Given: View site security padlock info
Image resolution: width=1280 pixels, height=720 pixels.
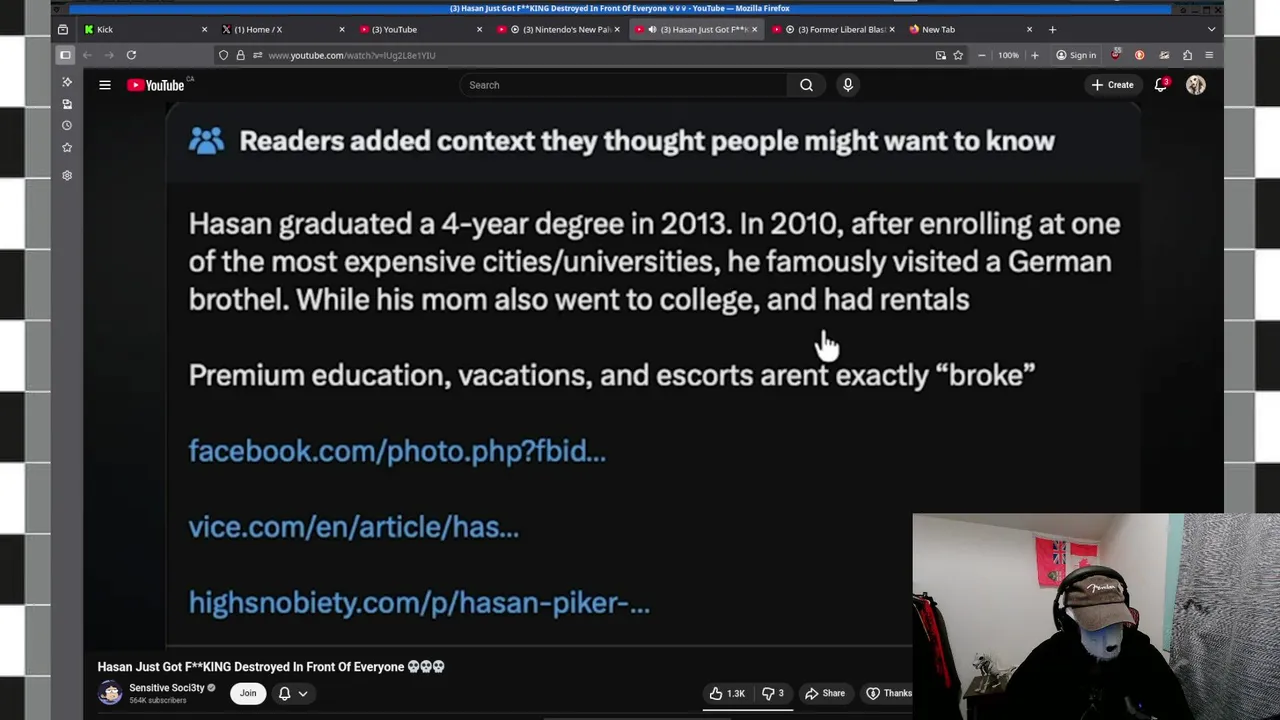Looking at the screenshot, I should pyautogui.click(x=240, y=55).
